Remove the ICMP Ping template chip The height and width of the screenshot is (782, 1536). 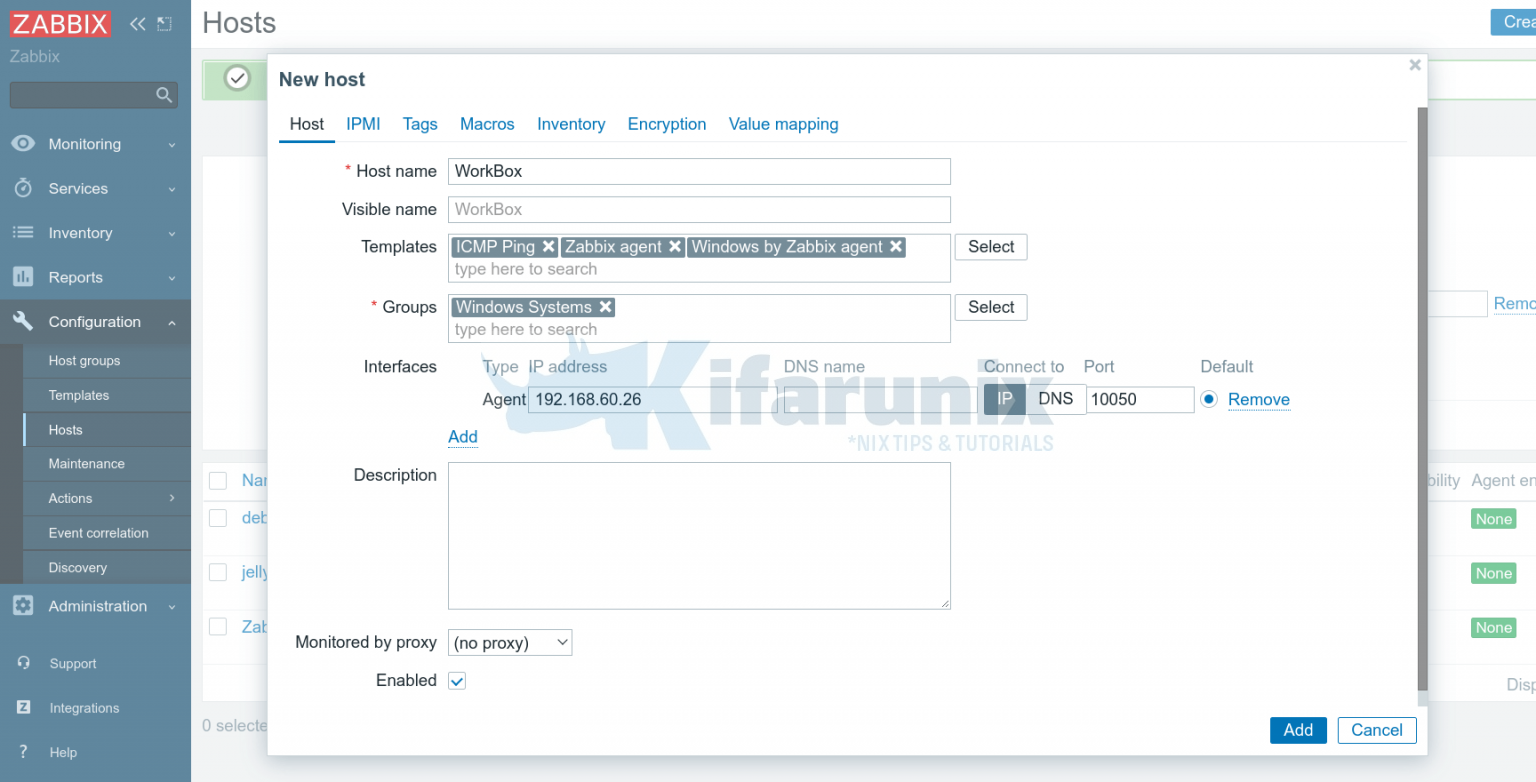(x=548, y=246)
